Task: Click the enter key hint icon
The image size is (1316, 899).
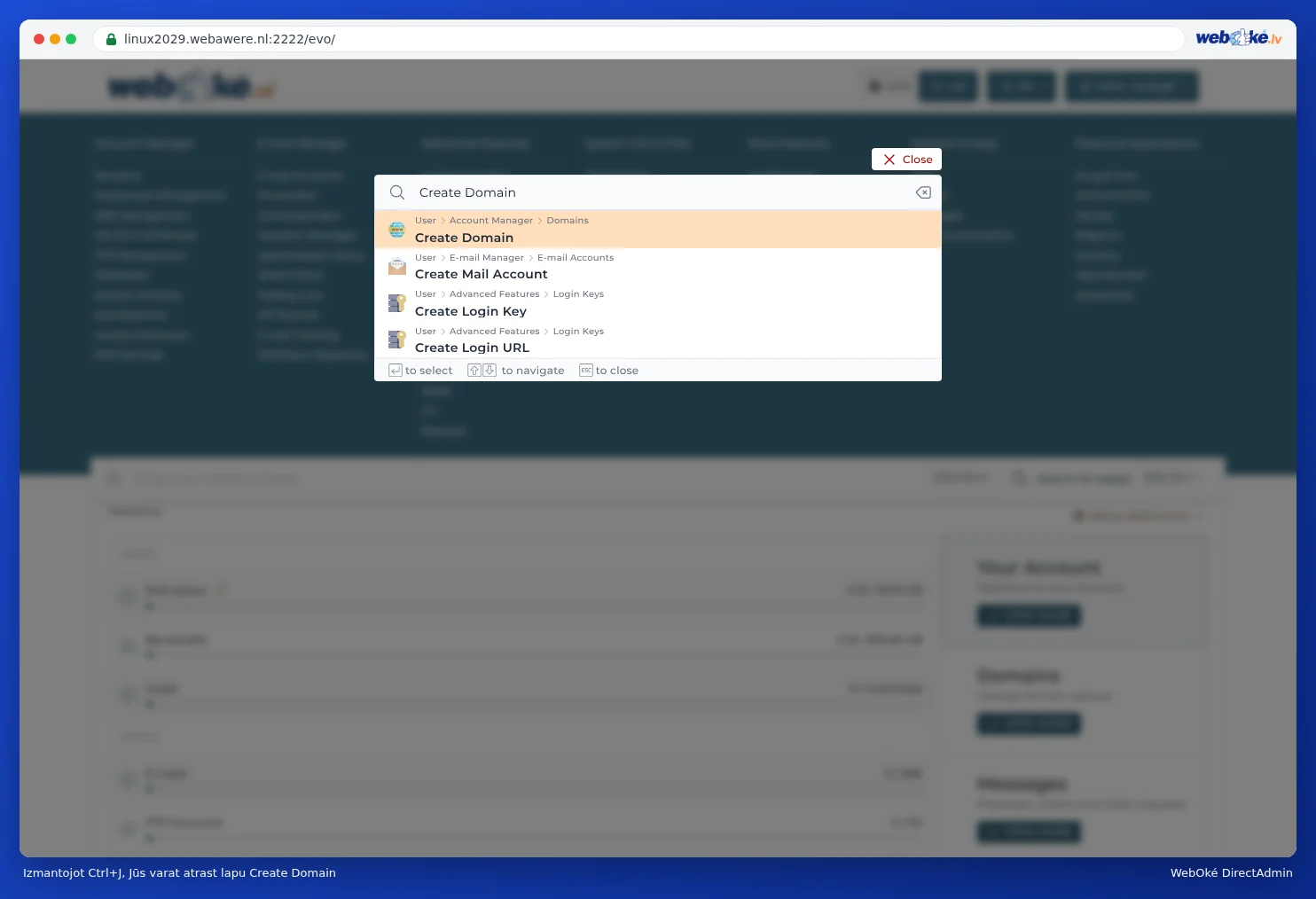Action: 396,371
